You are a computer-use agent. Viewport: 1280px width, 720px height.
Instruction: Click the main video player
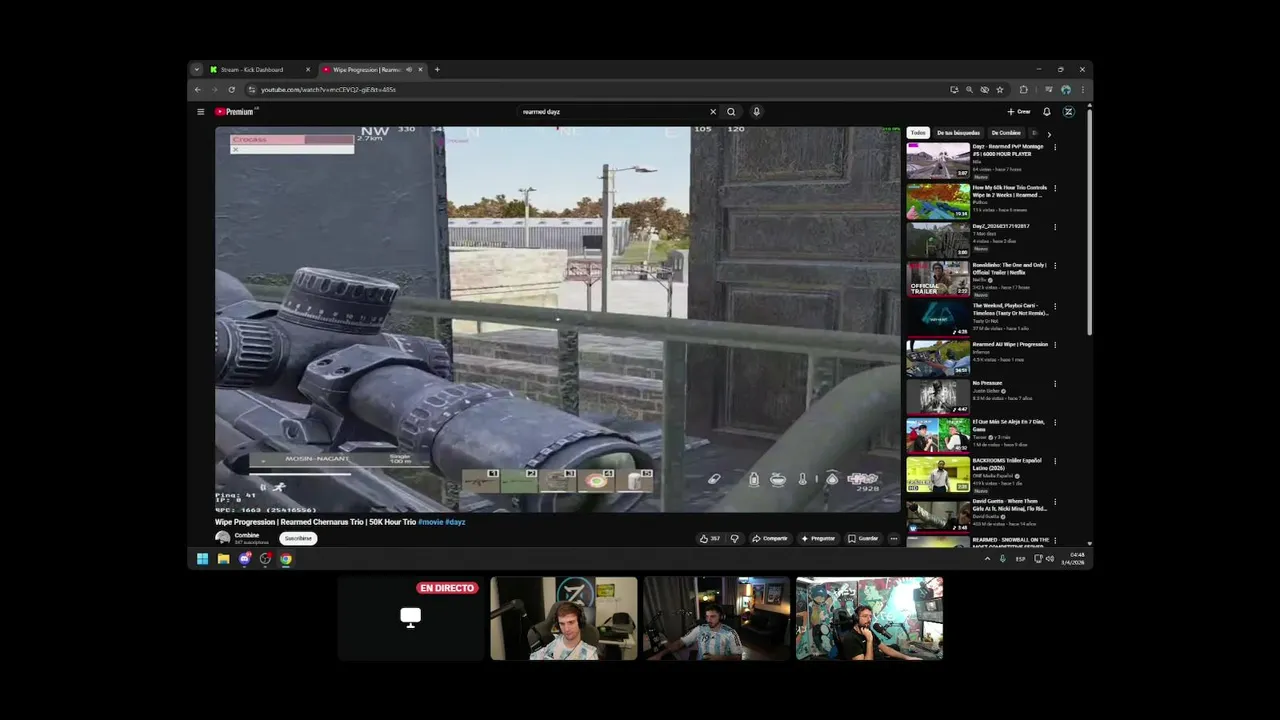(x=558, y=319)
